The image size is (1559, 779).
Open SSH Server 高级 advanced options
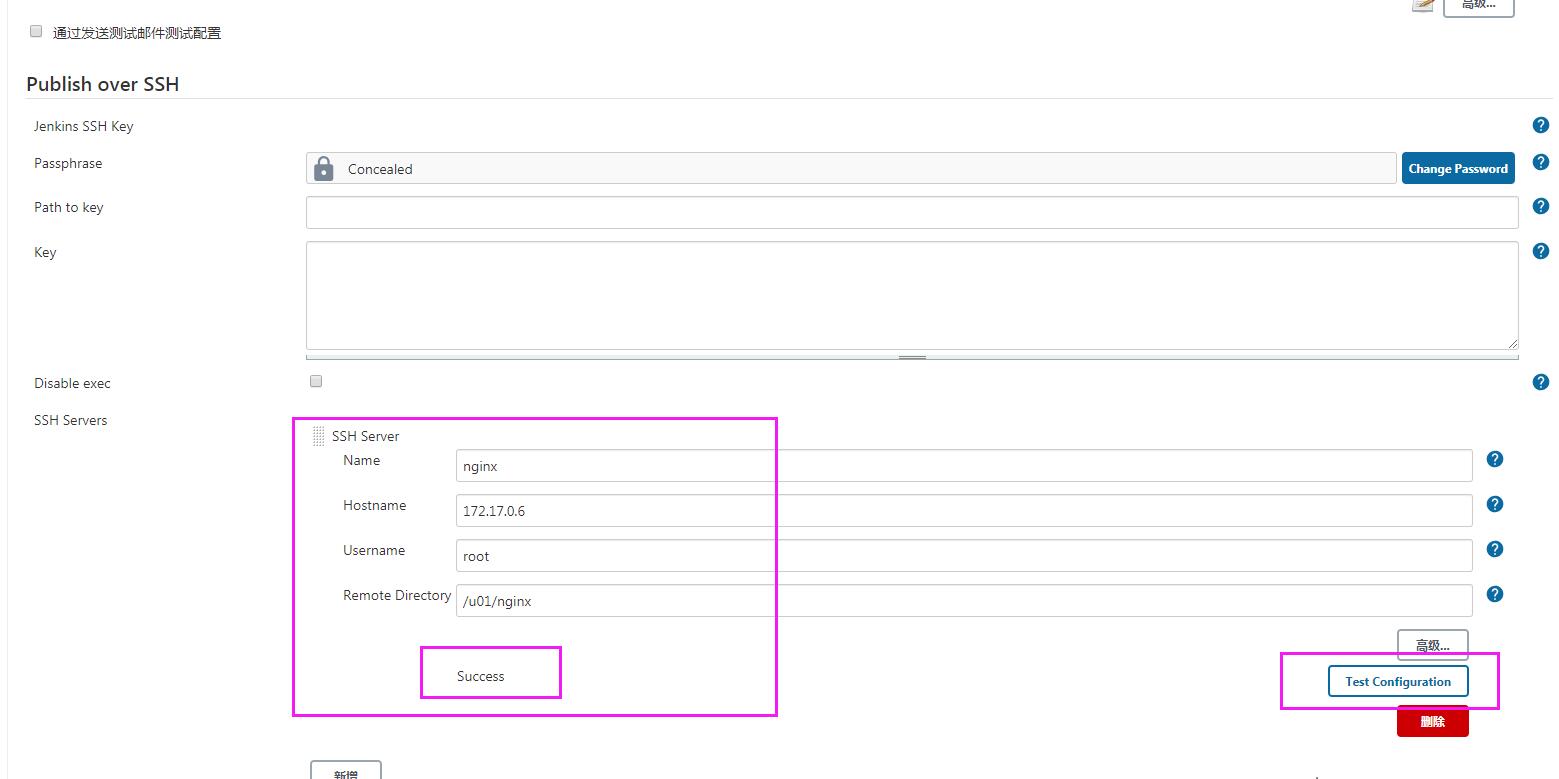[1432, 645]
